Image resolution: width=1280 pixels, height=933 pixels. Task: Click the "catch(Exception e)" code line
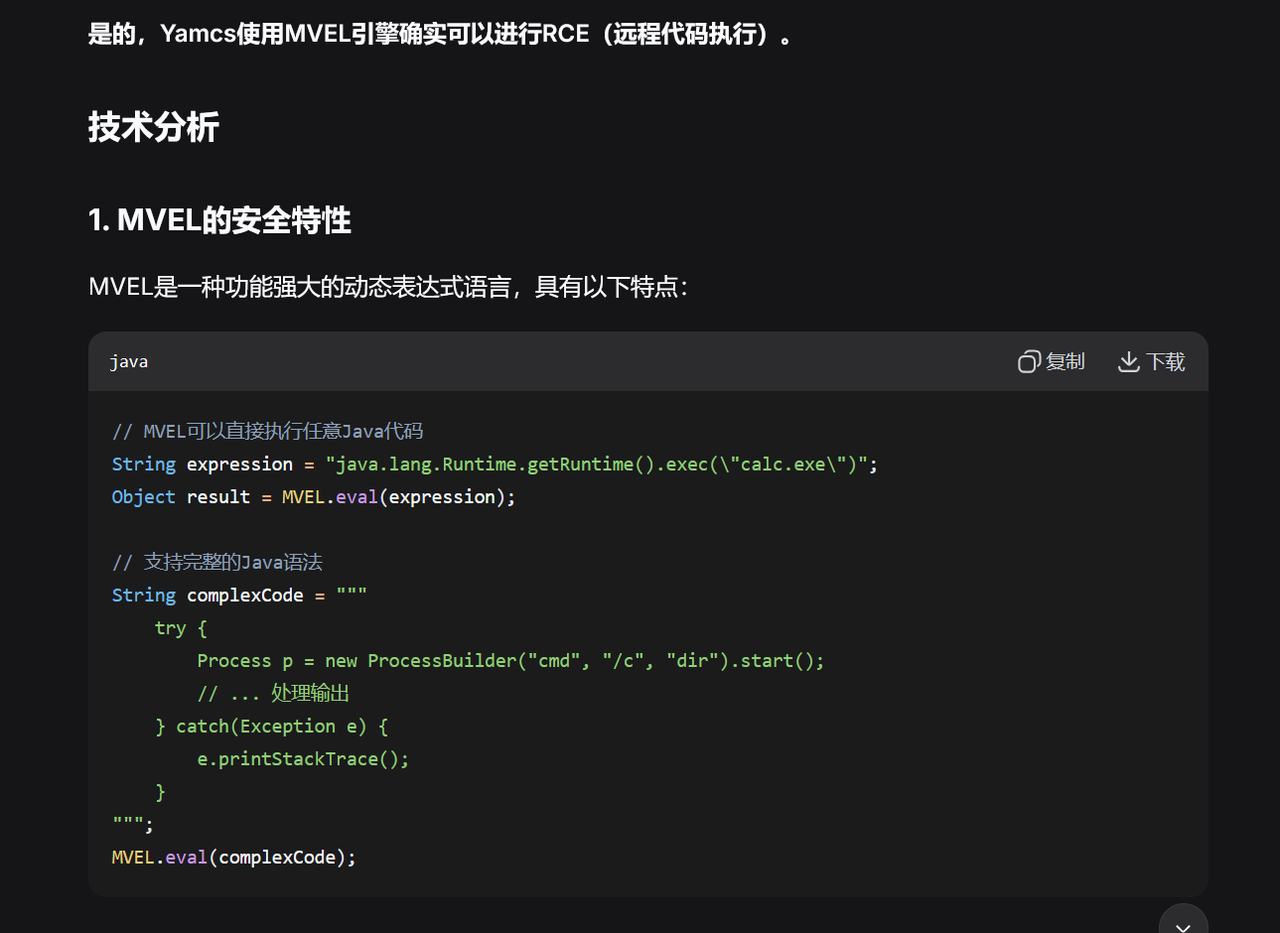tap(272, 726)
